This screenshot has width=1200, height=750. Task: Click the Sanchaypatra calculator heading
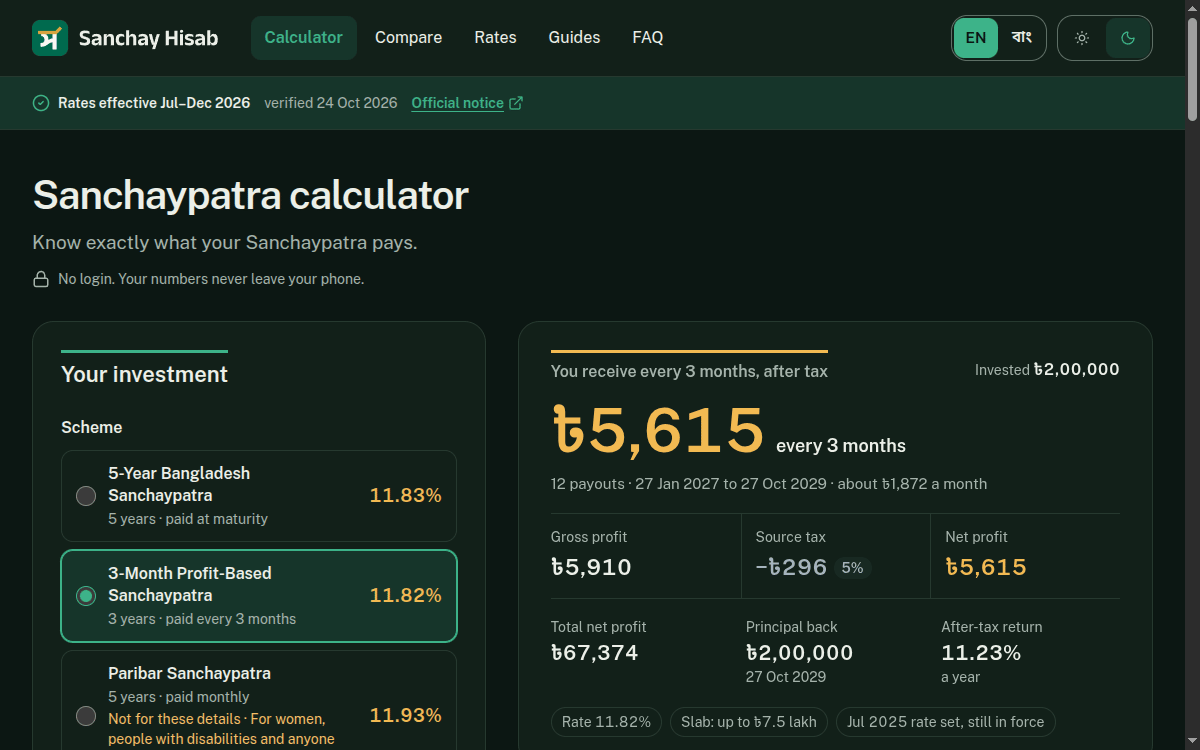(251, 195)
